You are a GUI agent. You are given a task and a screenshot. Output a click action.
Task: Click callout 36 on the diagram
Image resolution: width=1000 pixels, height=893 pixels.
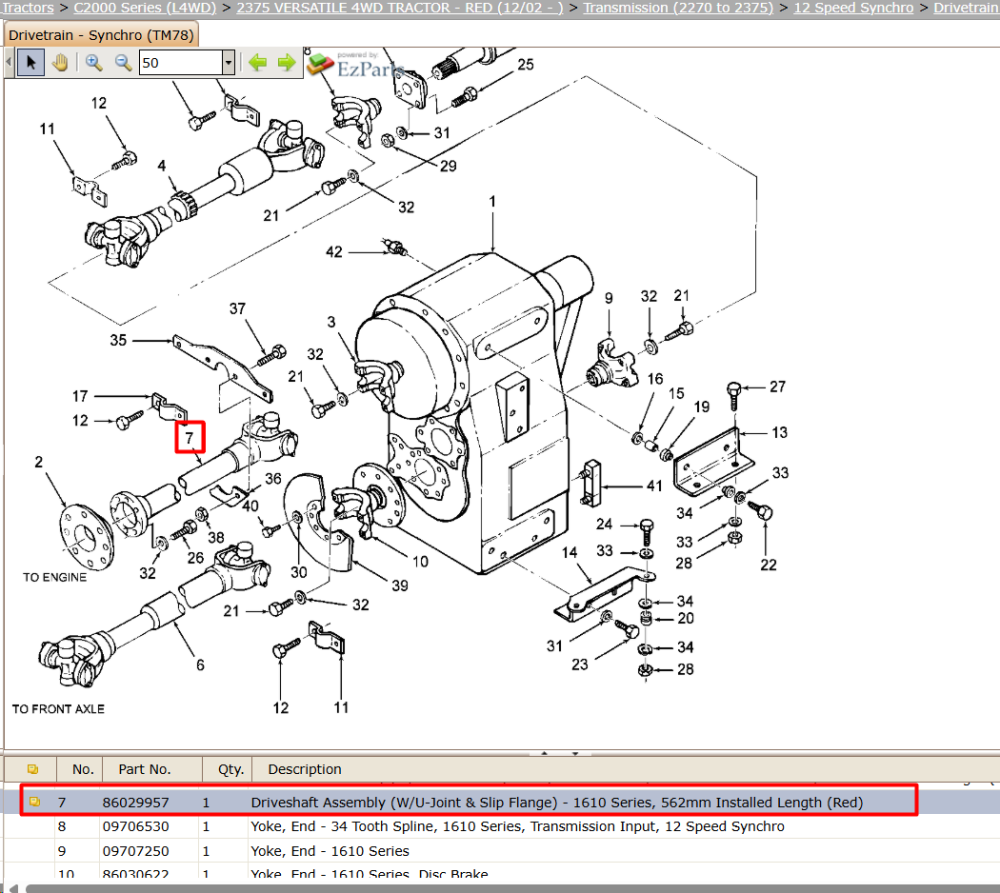click(273, 478)
